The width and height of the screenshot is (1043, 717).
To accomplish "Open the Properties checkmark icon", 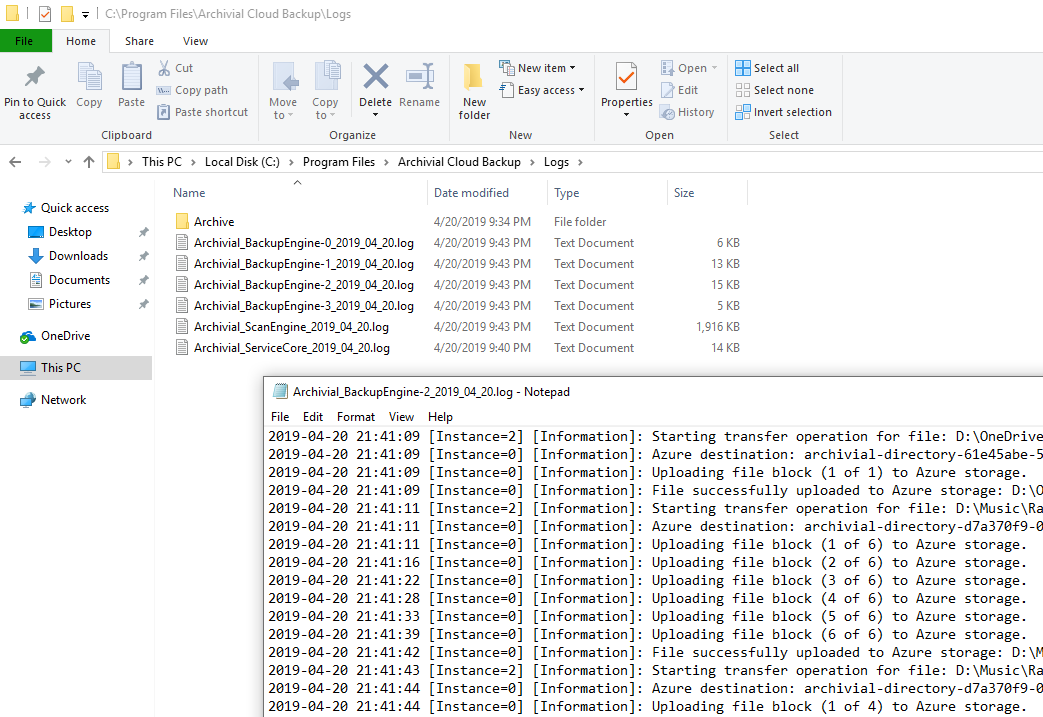I will click(626, 76).
